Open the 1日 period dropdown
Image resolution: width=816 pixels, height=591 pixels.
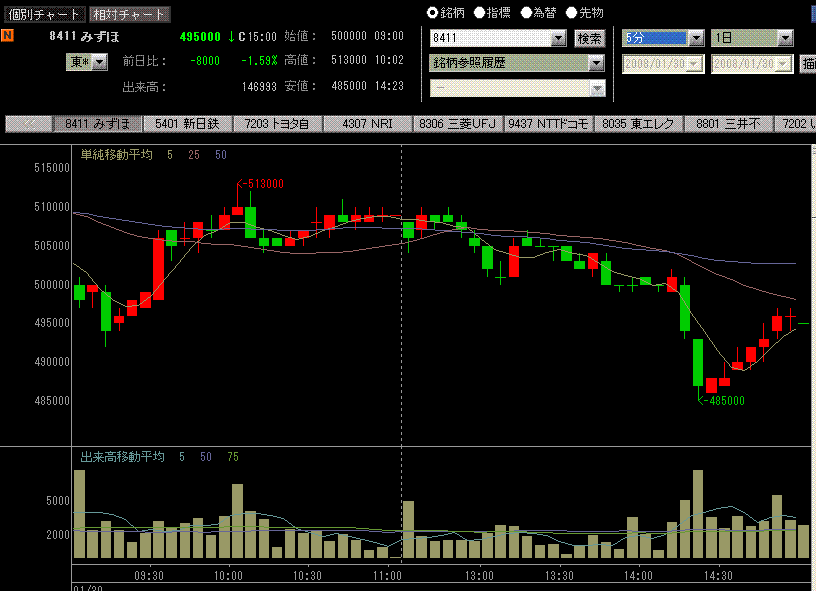[x=785, y=37]
